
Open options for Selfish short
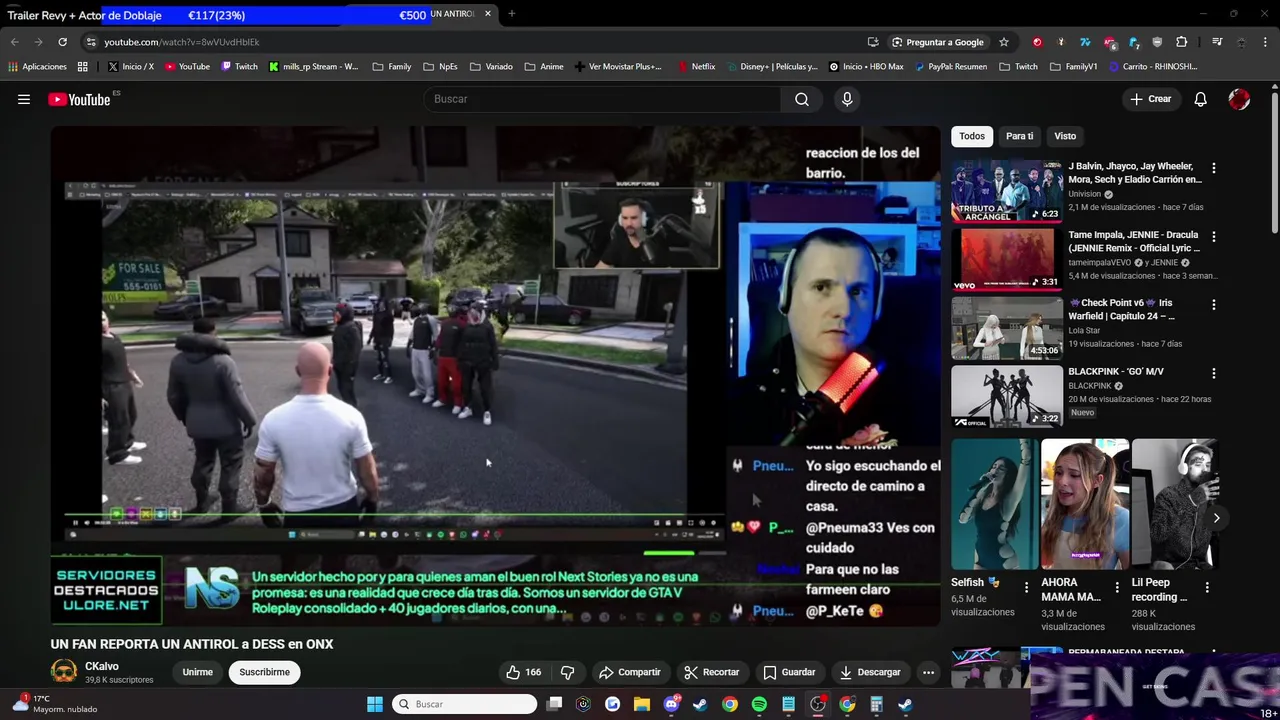click(1026, 587)
